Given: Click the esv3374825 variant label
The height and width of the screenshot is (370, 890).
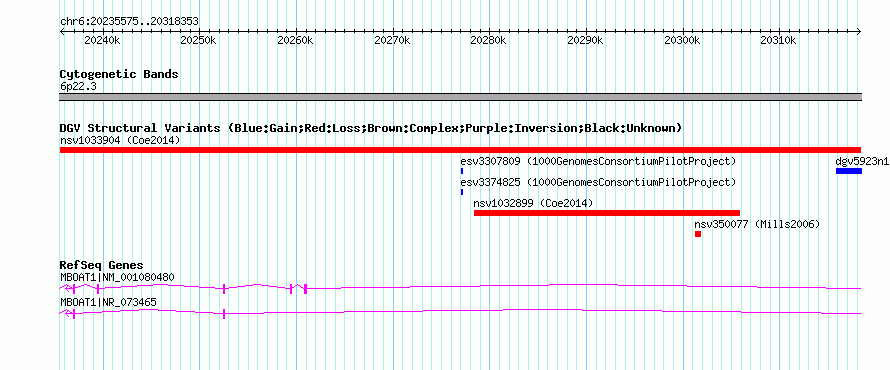Looking at the screenshot, I should (598, 182).
